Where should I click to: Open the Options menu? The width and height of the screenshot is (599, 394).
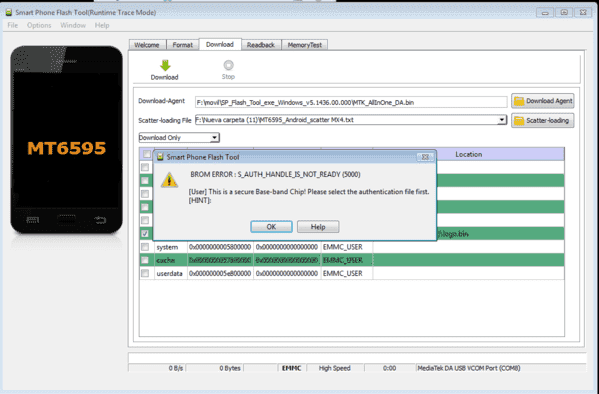pyautogui.click(x=39, y=25)
